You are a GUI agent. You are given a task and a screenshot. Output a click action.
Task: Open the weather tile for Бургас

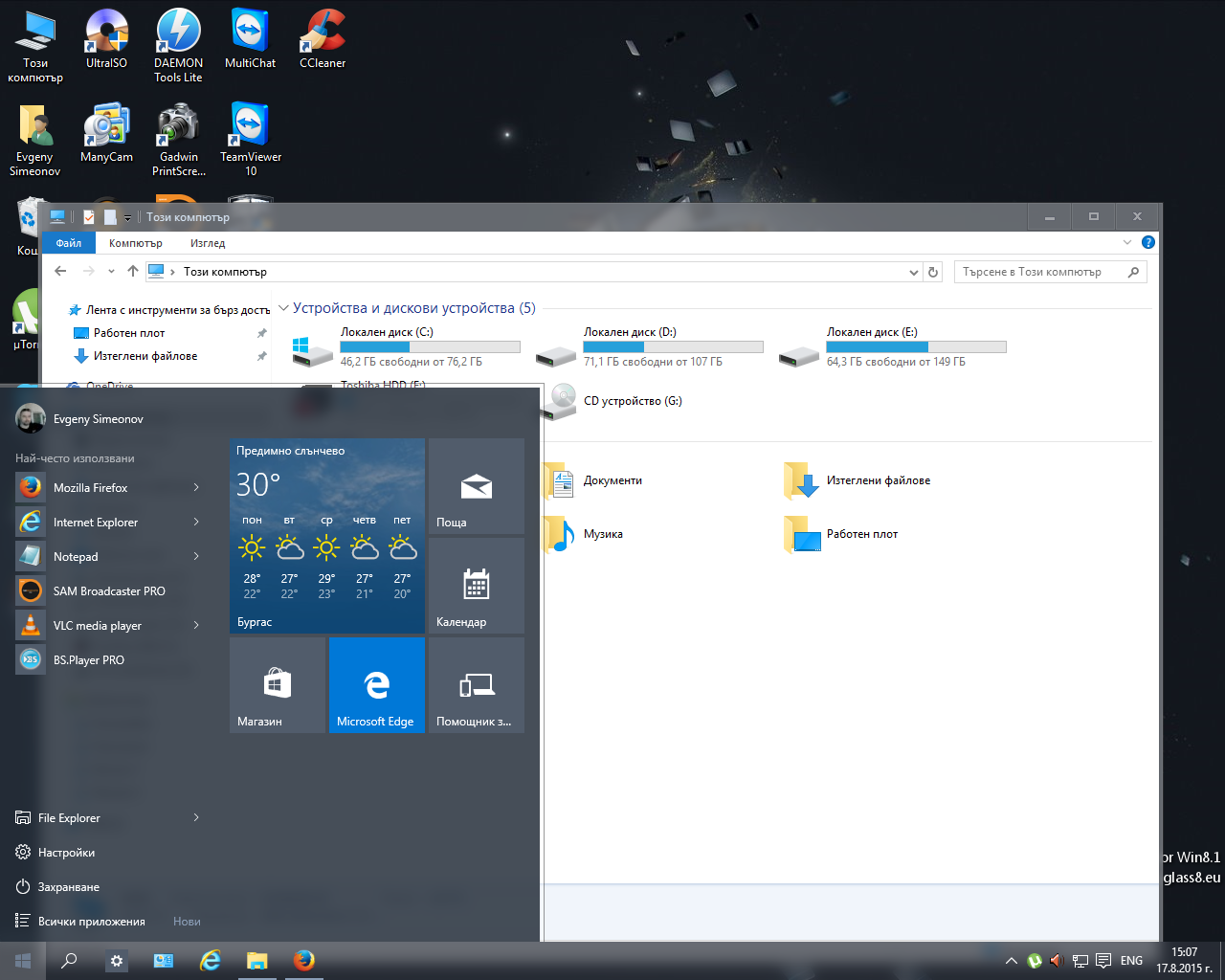click(x=327, y=536)
